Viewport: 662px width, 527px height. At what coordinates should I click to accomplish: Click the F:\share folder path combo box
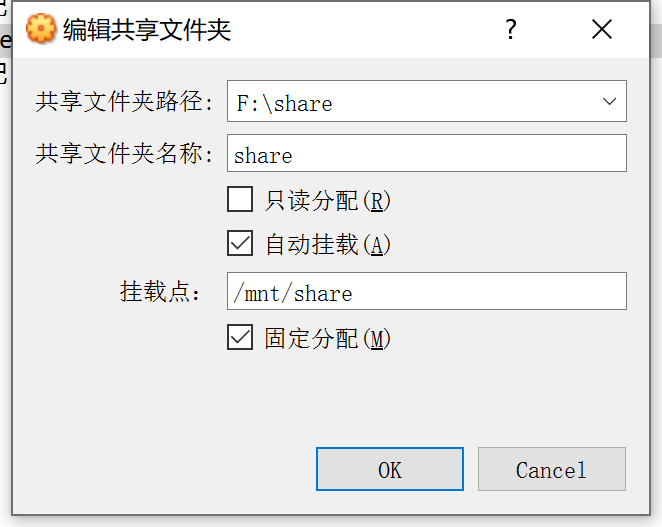tap(410, 102)
